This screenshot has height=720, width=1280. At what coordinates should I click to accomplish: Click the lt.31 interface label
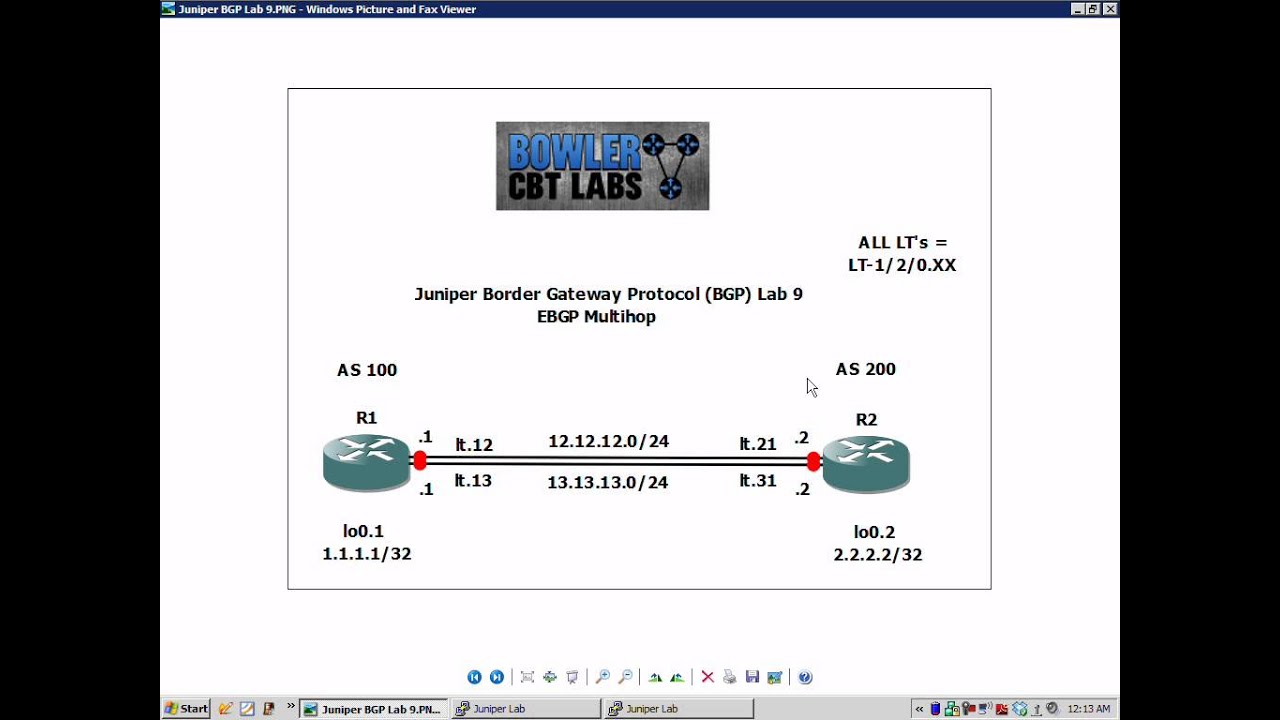click(x=758, y=481)
